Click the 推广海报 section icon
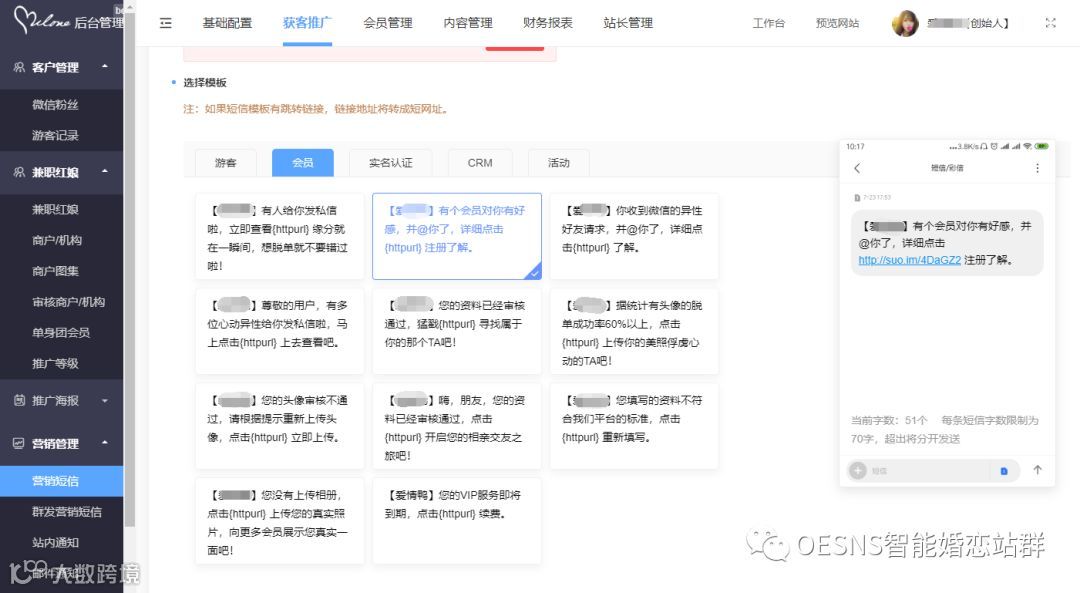This screenshot has width=1080, height=593. pos(19,400)
